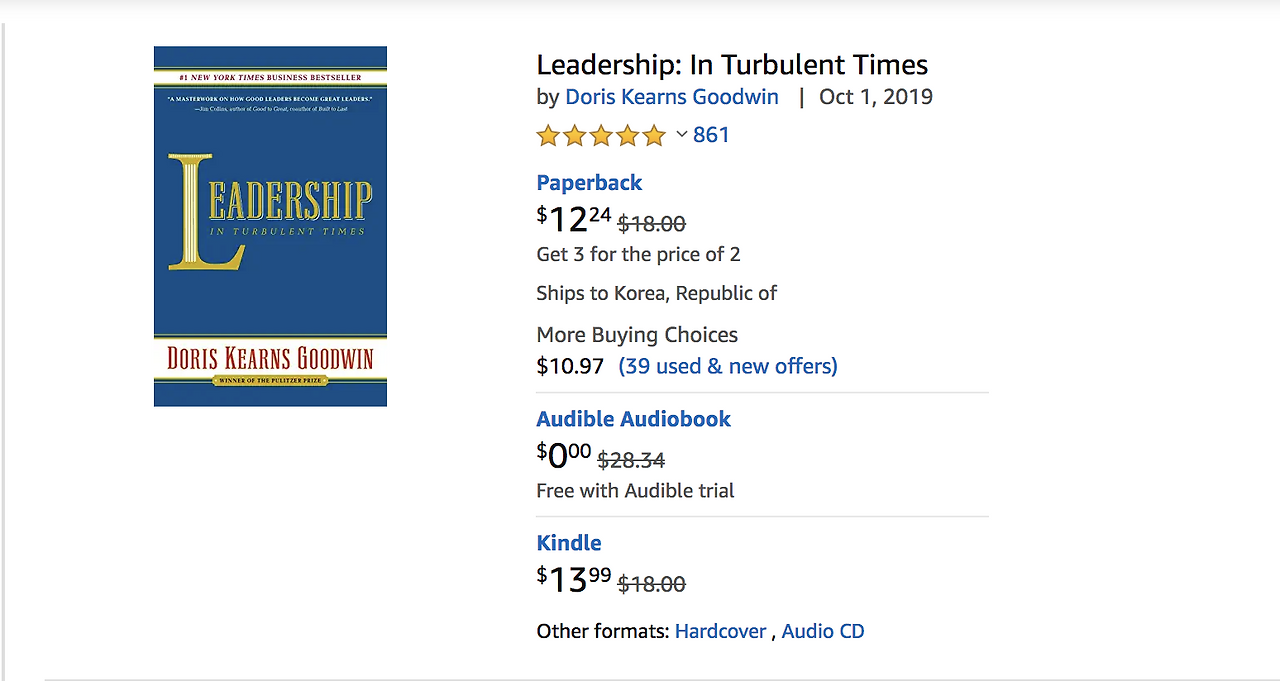Click the five-star rating icon
This screenshot has width=1280, height=681.
click(x=601, y=135)
